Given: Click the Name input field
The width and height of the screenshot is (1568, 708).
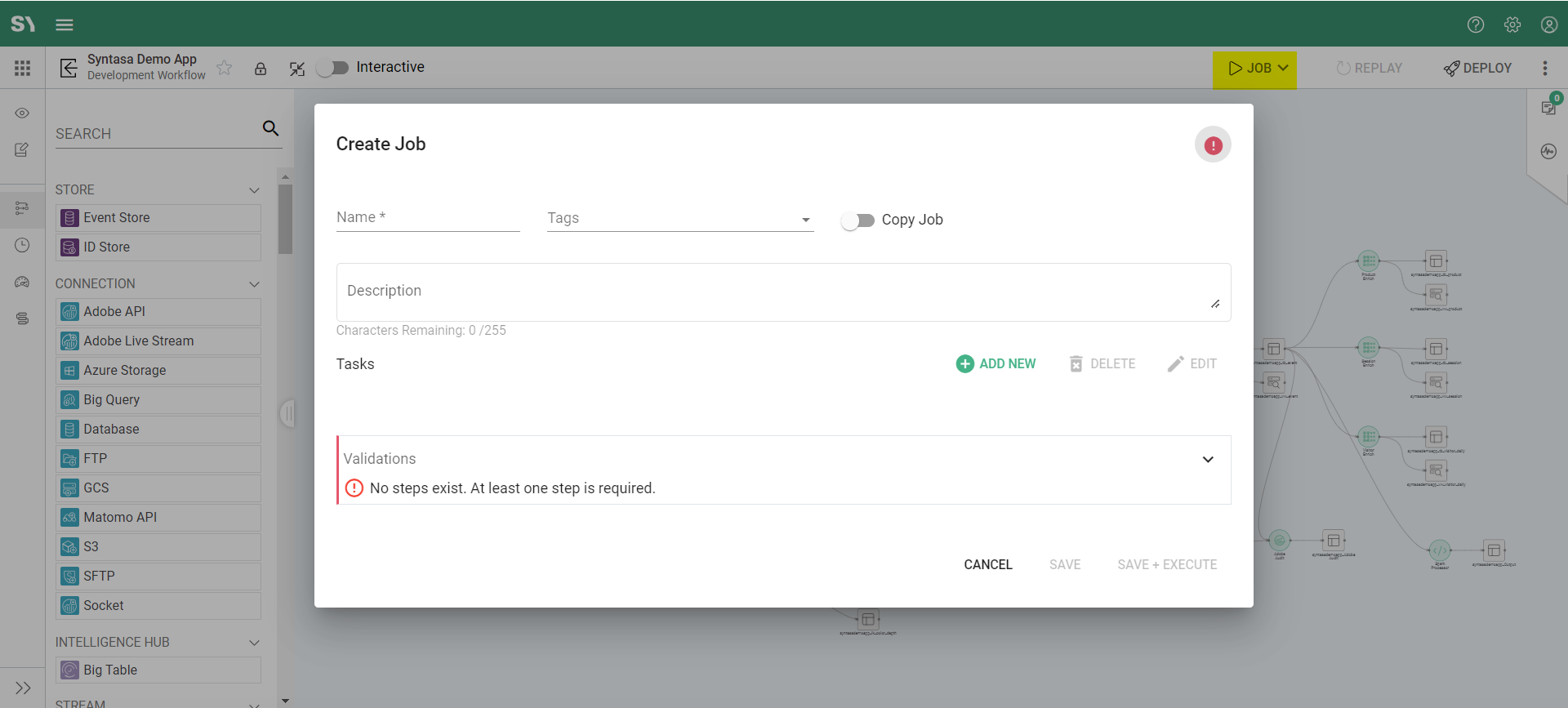Looking at the screenshot, I should (x=427, y=218).
